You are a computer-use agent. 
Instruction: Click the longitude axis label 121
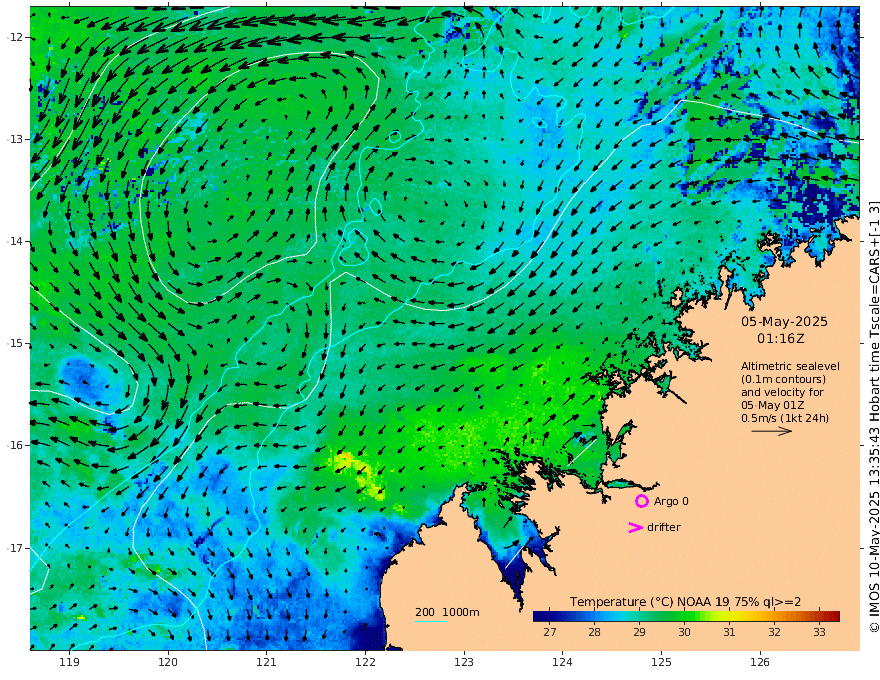[x=267, y=662]
